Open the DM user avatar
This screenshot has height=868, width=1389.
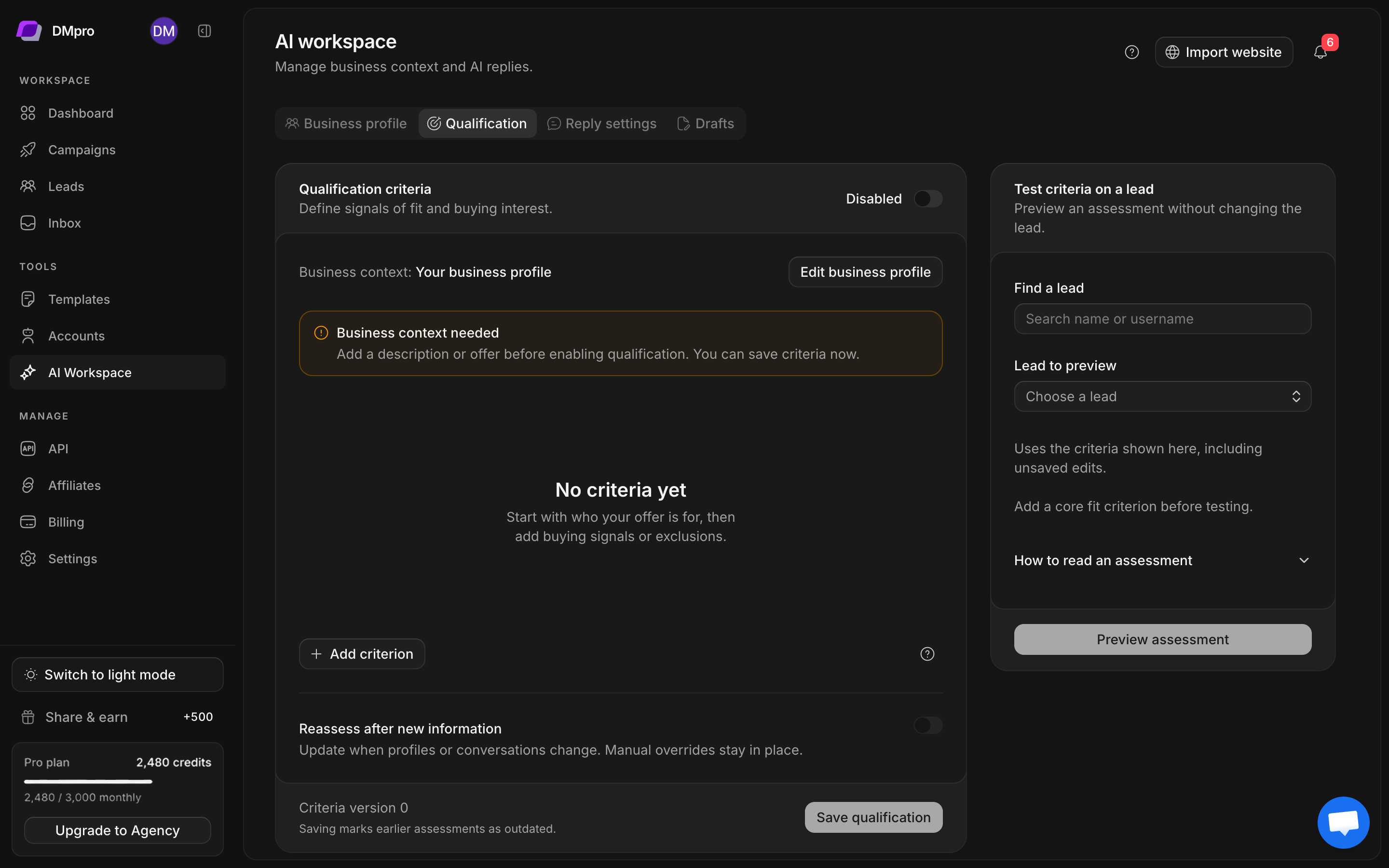[x=163, y=31]
